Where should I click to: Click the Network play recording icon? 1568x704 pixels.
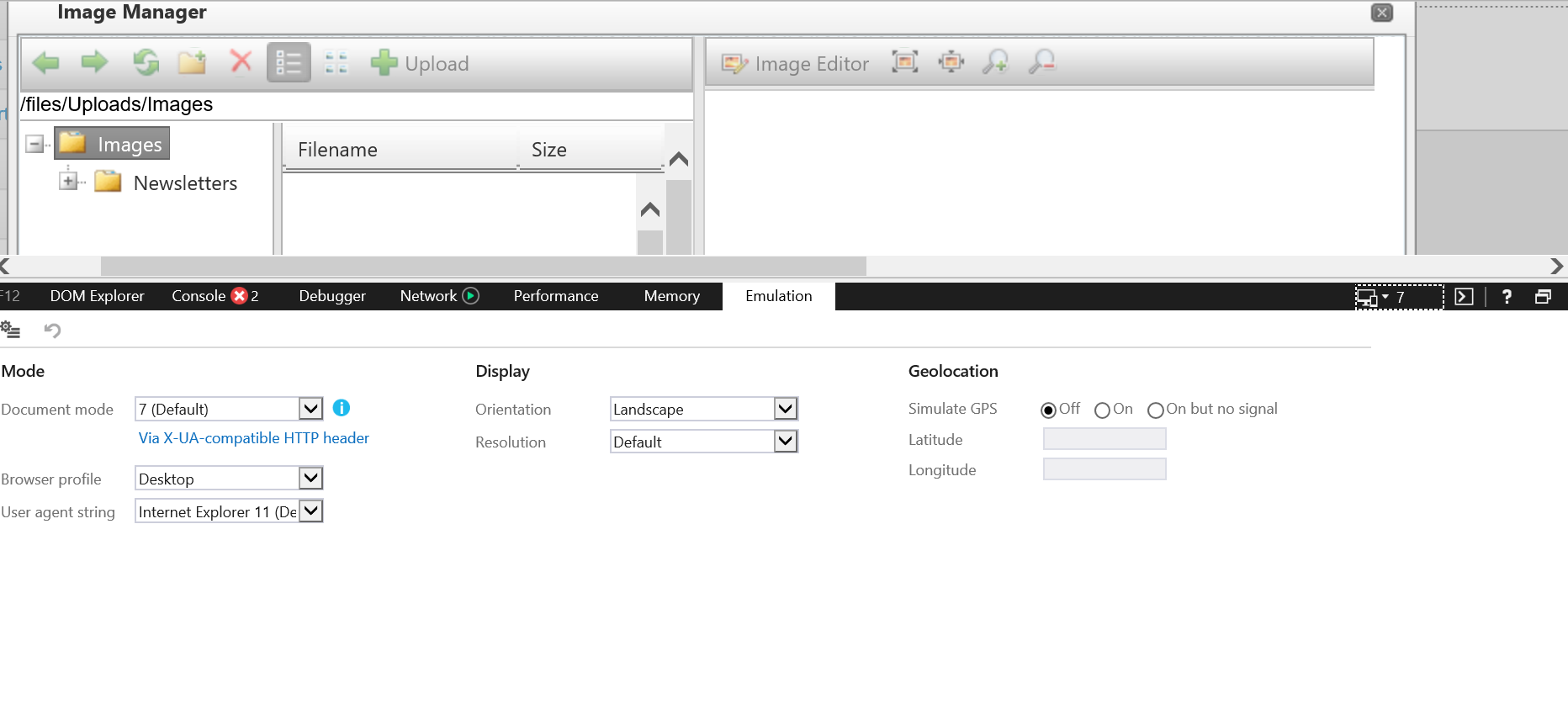click(471, 296)
